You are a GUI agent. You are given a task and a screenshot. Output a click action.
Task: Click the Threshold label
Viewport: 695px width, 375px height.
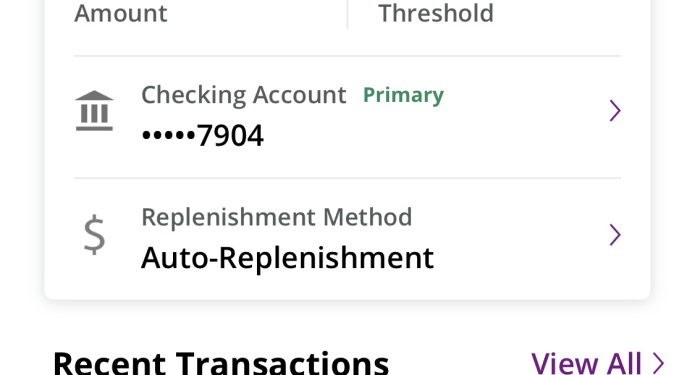(436, 13)
